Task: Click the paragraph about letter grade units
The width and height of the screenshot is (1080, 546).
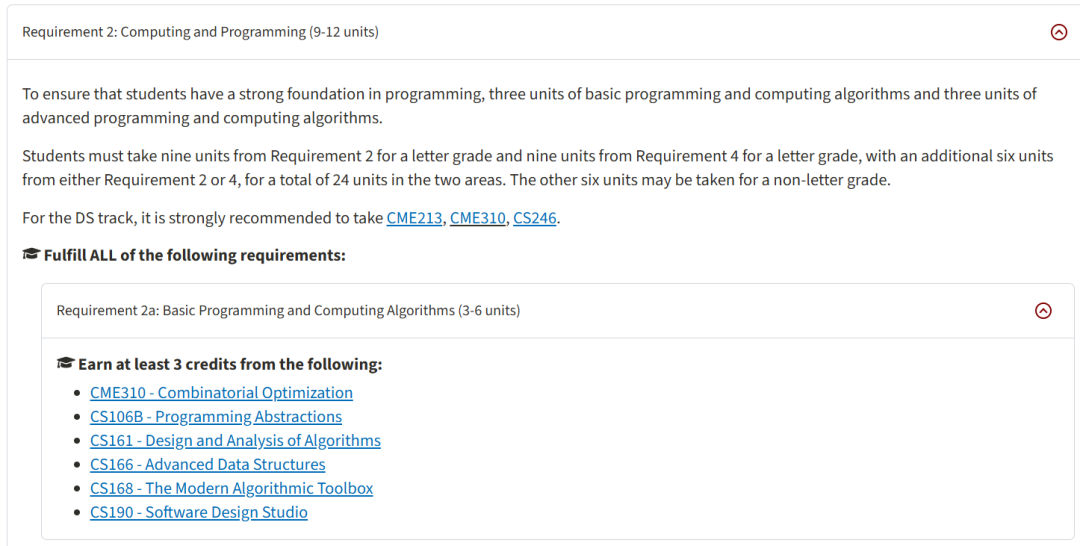Action: coord(537,168)
